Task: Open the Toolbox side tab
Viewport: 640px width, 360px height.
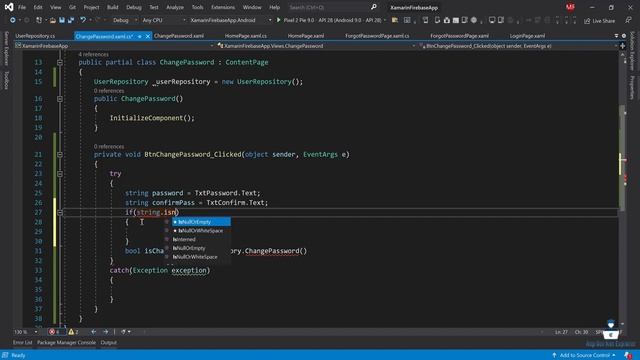Action: 6,80
